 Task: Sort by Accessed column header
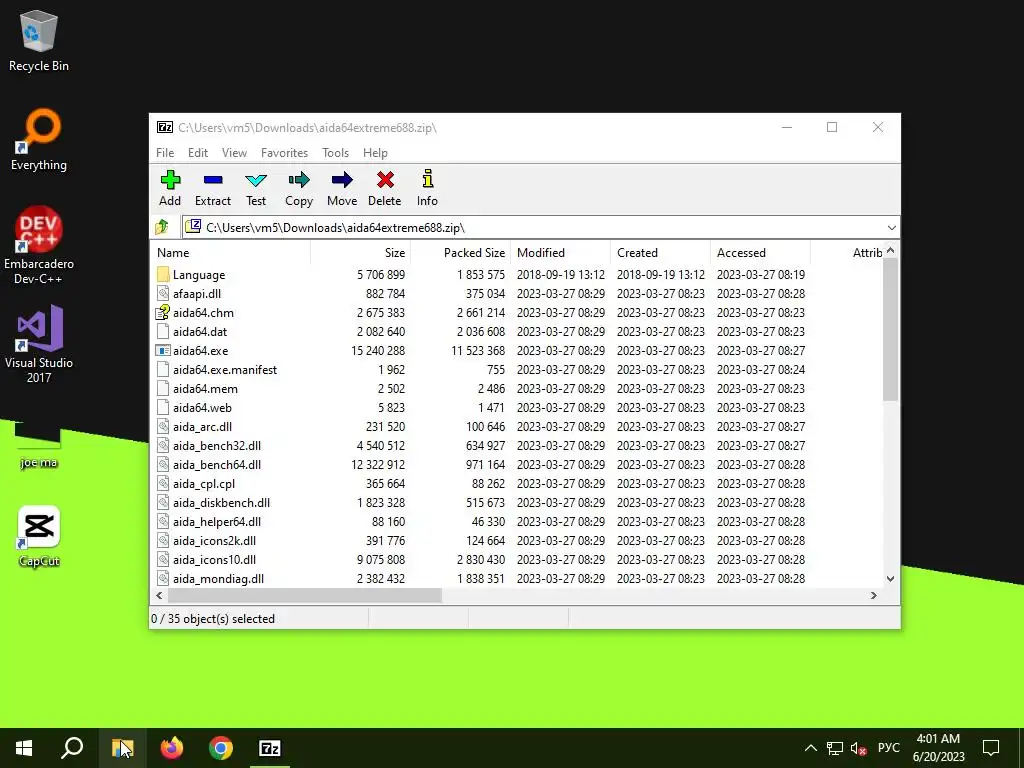click(760, 253)
